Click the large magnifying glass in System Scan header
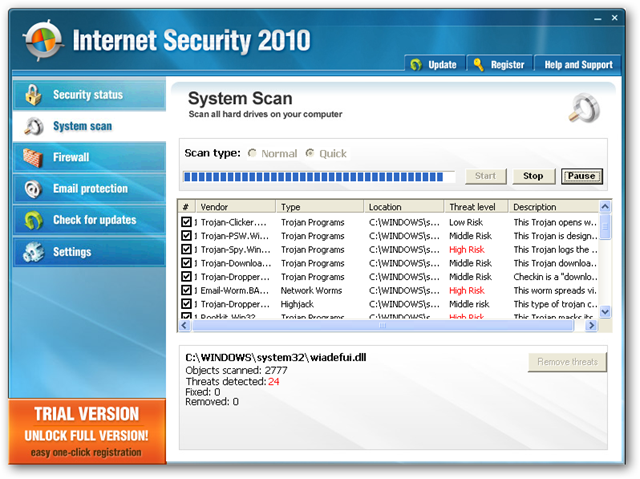Image resolution: width=640 pixels, height=479 pixels. tap(584, 108)
